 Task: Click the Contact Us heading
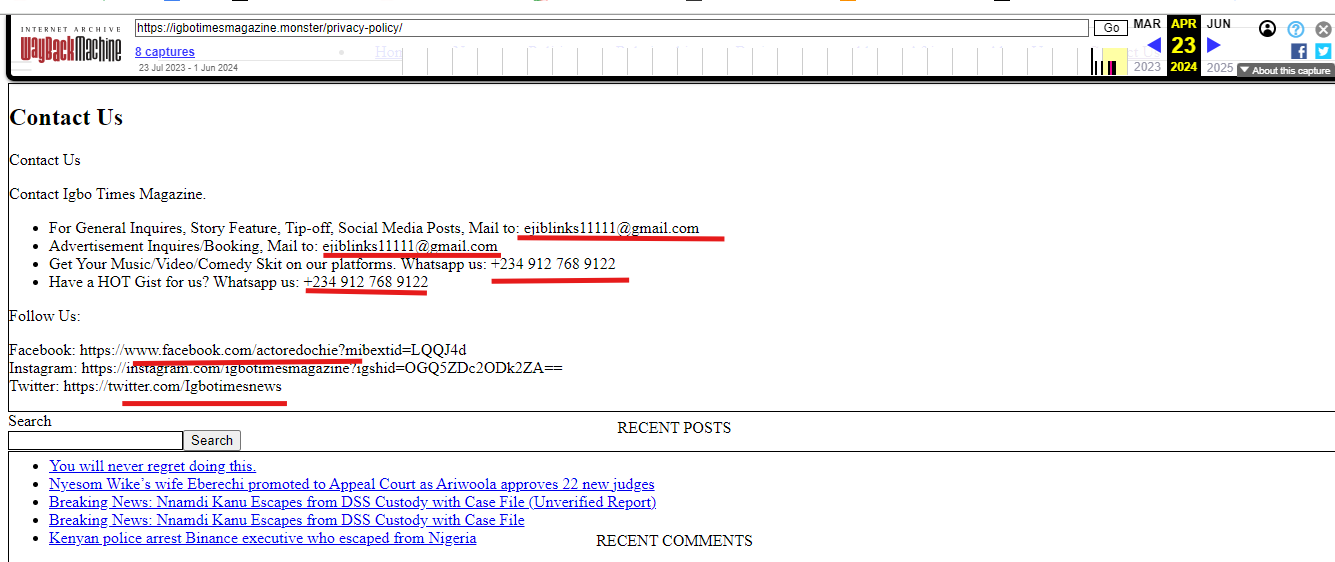pyautogui.click(x=66, y=117)
